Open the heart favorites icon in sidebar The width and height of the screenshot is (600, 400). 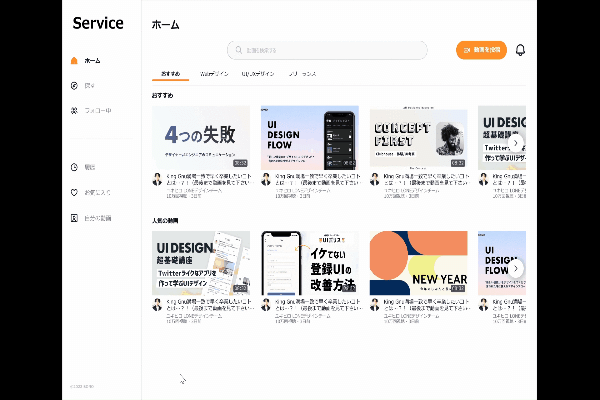(x=74, y=193)
